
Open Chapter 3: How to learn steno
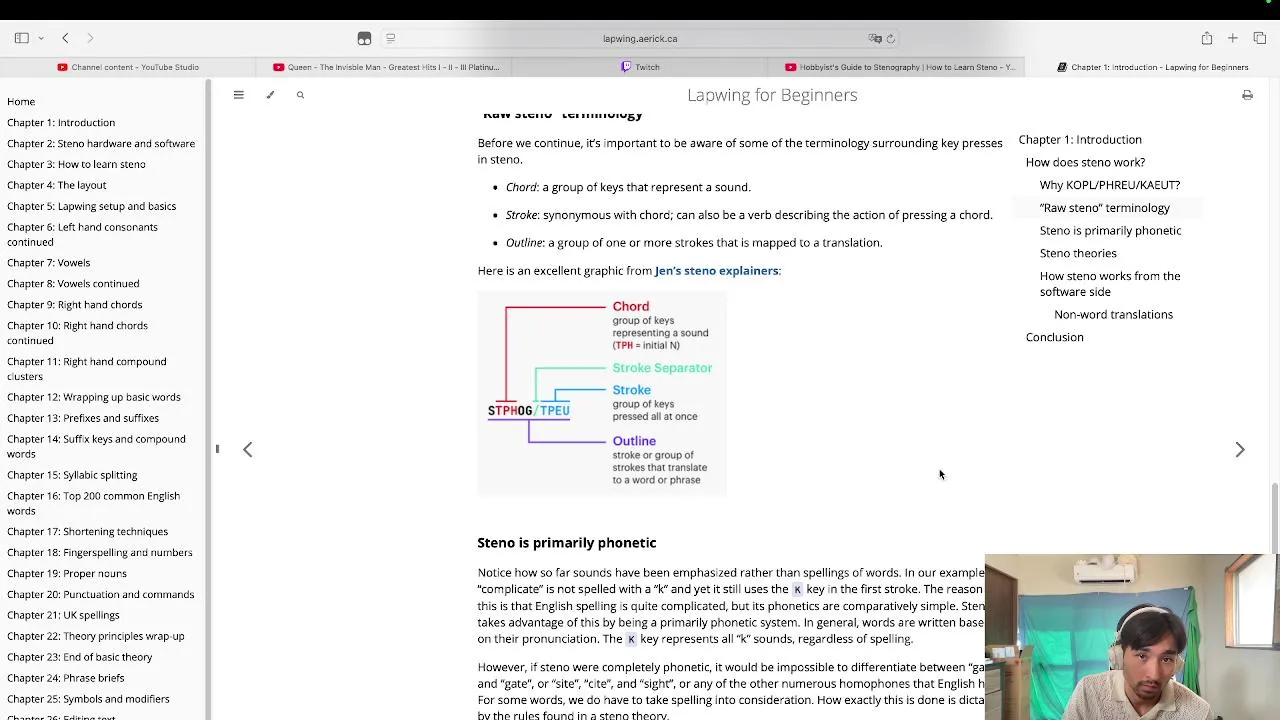point(76,164)
